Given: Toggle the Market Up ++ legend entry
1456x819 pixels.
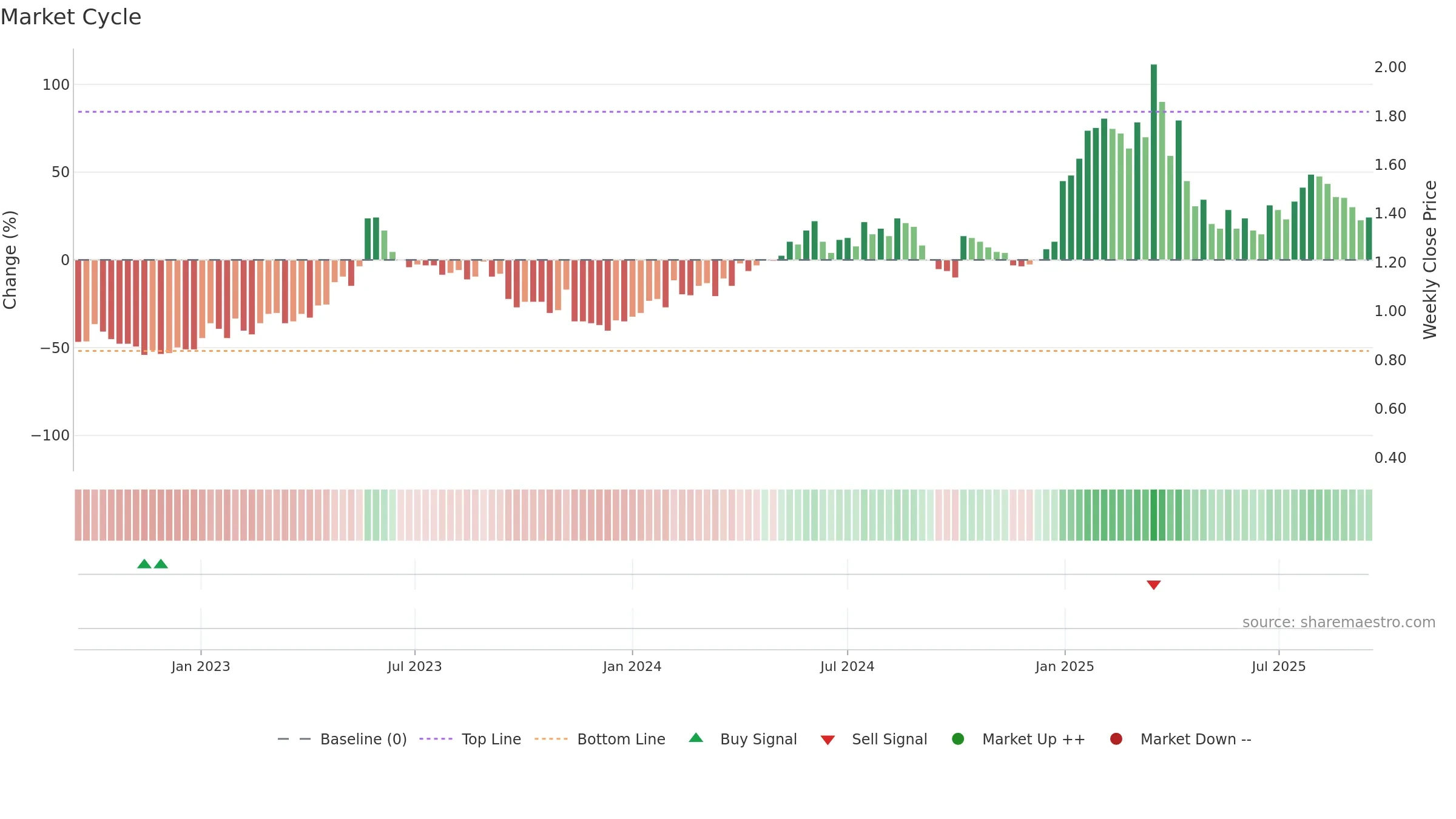Looking at the screenshot, I should pos(1019,739).
